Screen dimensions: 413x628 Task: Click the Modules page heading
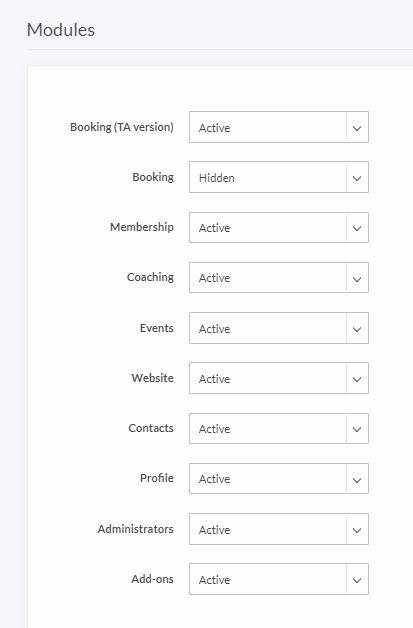(x=61, y=30)
